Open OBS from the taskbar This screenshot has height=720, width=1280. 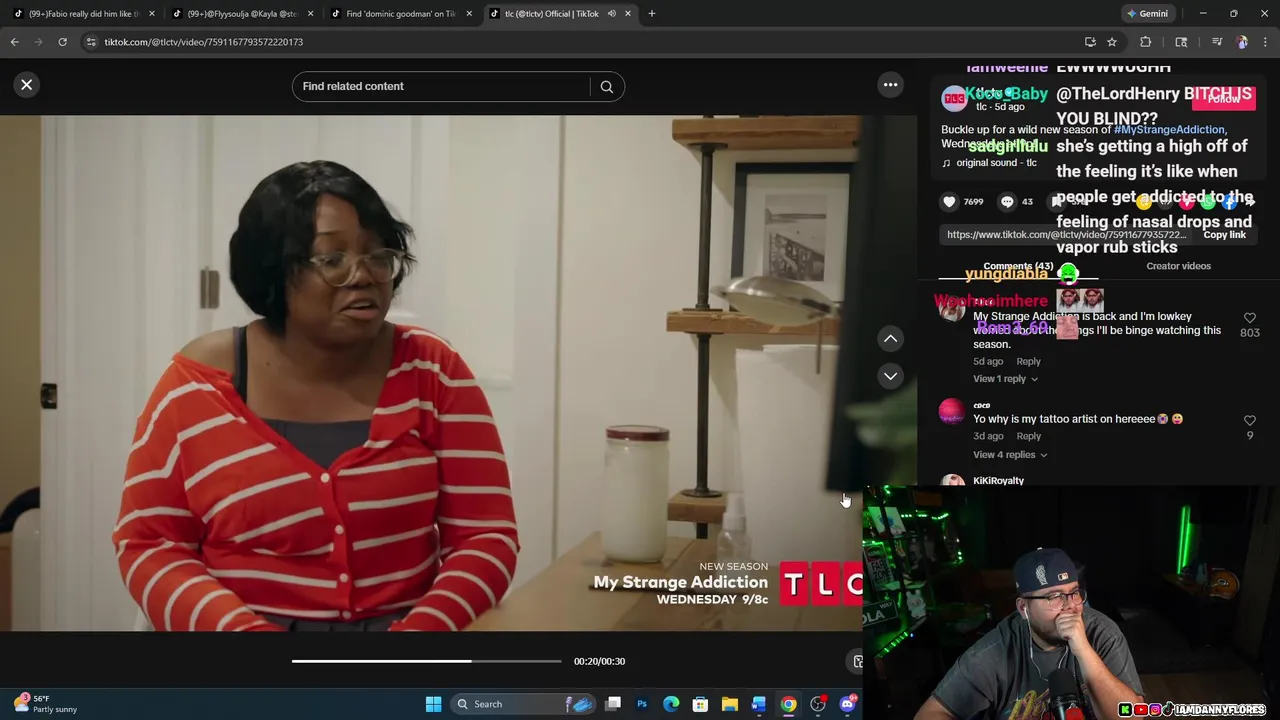tap(818, 704)
